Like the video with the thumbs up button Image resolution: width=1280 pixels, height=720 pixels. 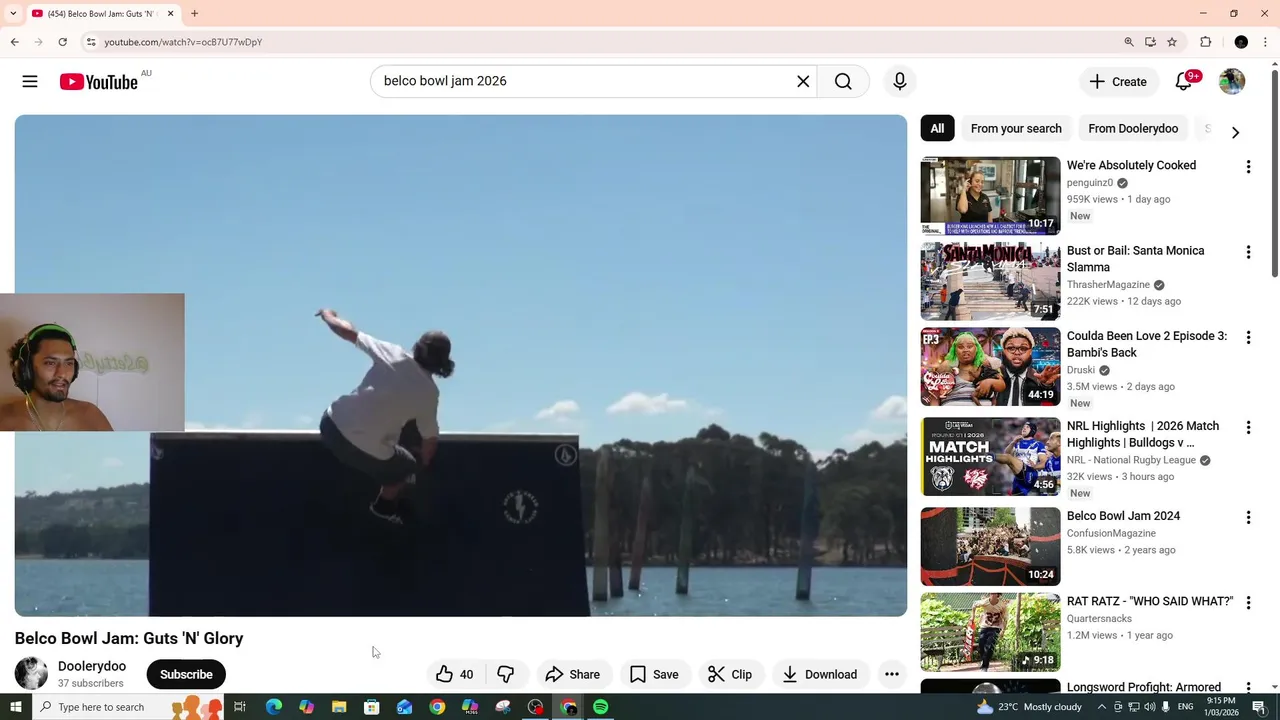455,674
